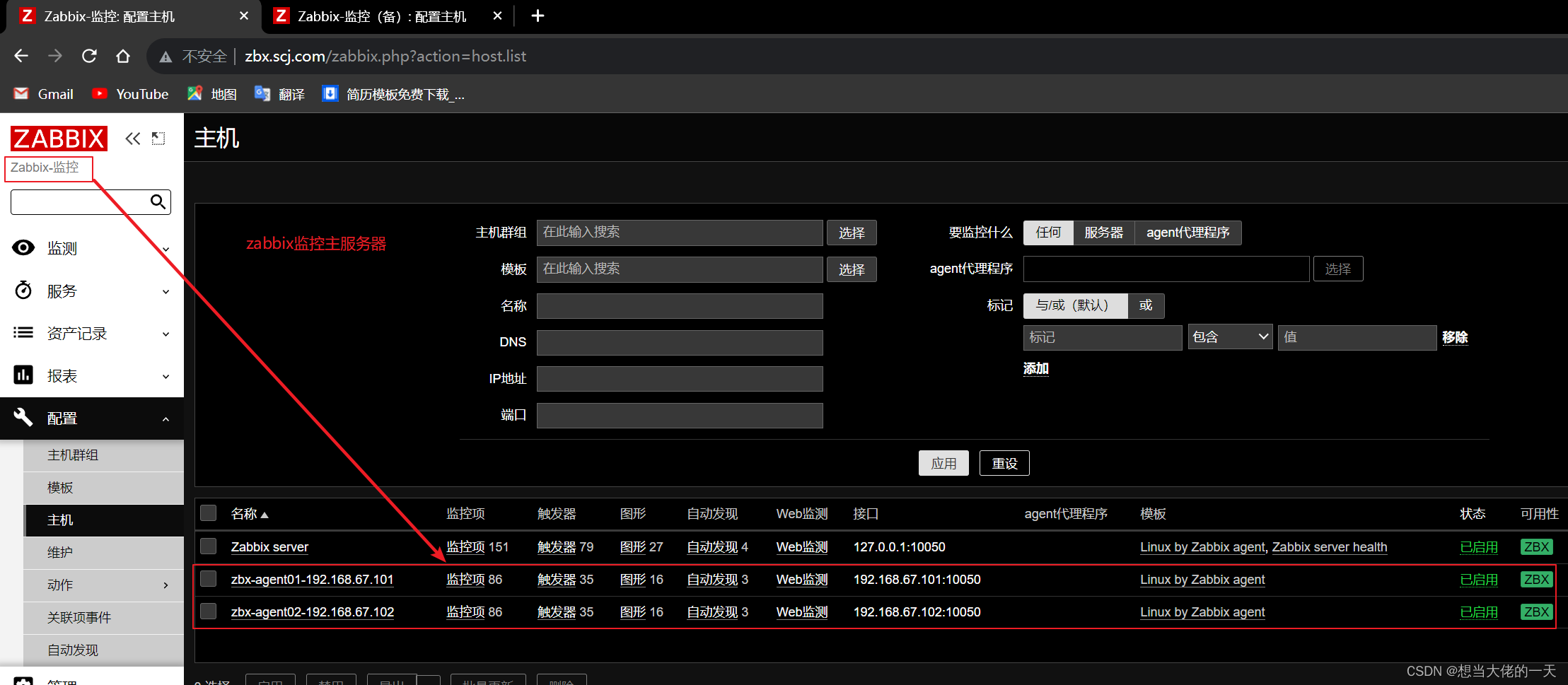This screenshot has height=685, width=1568.
Task: Click the 服务 stopwatch icon
Action: (x=23, y=290)
